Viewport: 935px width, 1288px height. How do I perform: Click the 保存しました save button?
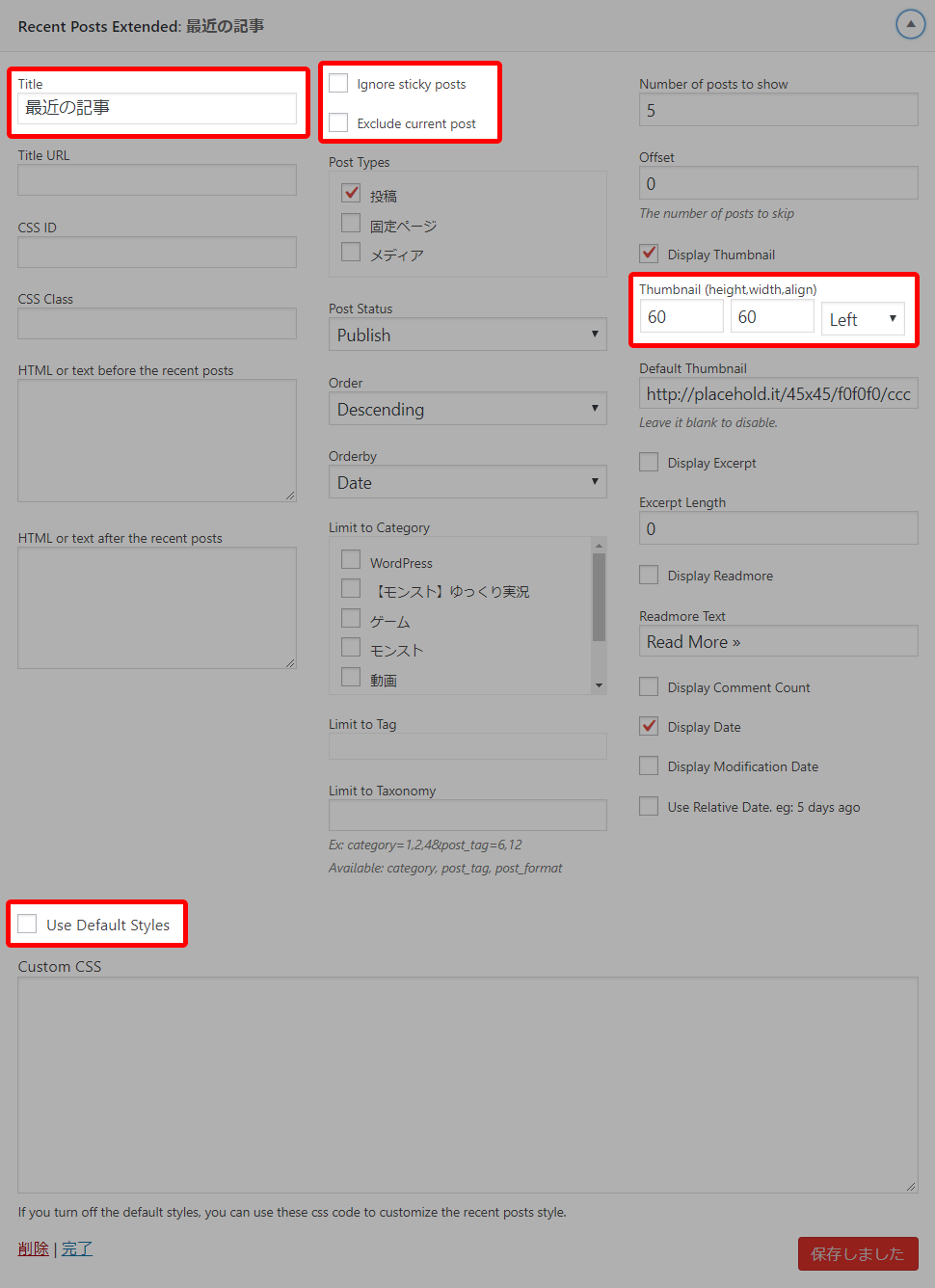[858, 1253]
